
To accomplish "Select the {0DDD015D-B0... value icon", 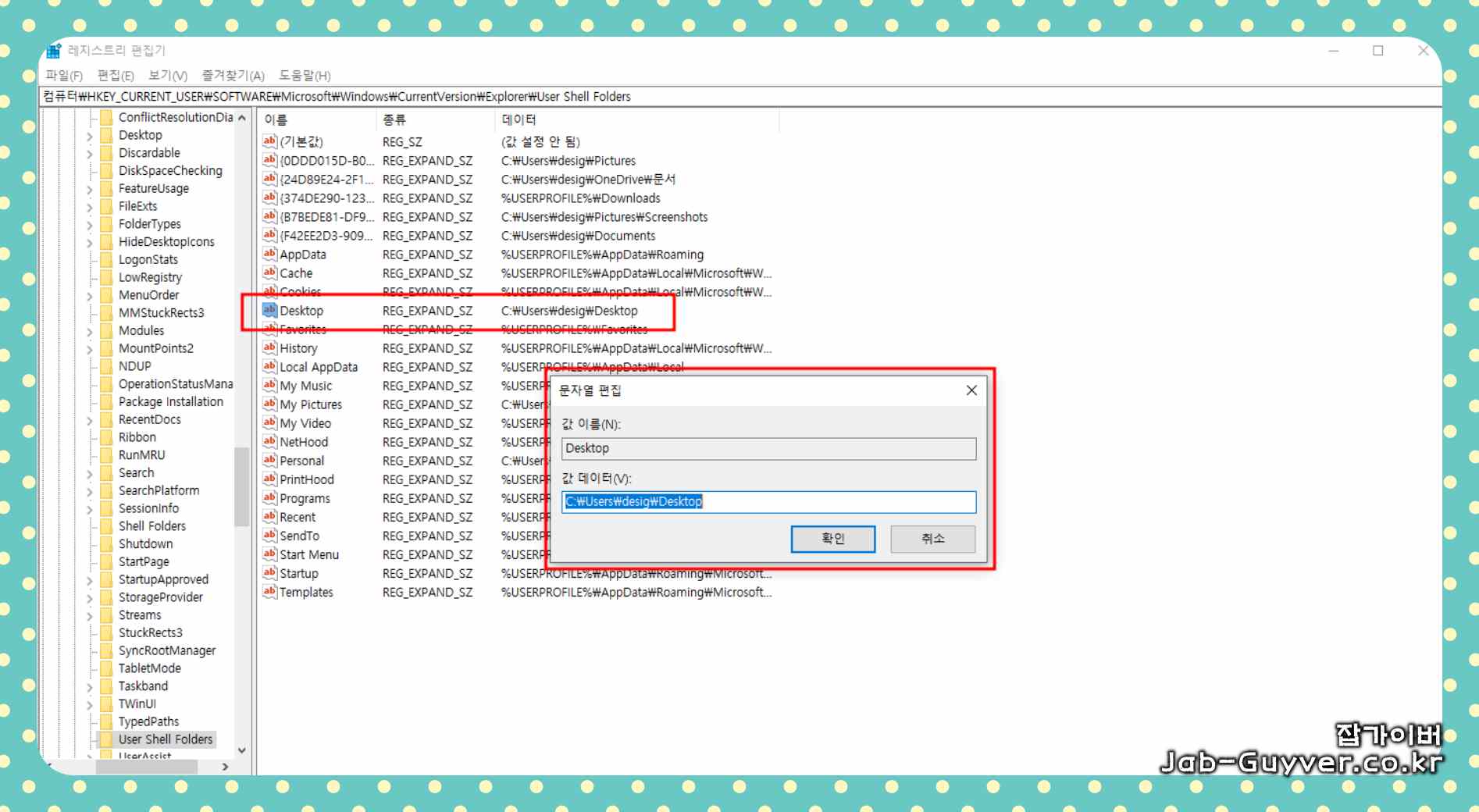I will click(269, 160).
